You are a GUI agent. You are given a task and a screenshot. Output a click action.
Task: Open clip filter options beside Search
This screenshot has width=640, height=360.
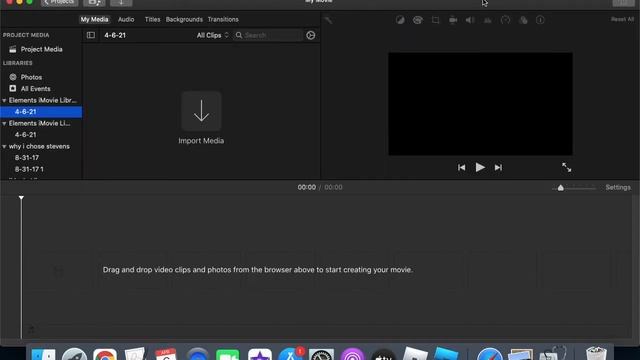tap(311, 36)
